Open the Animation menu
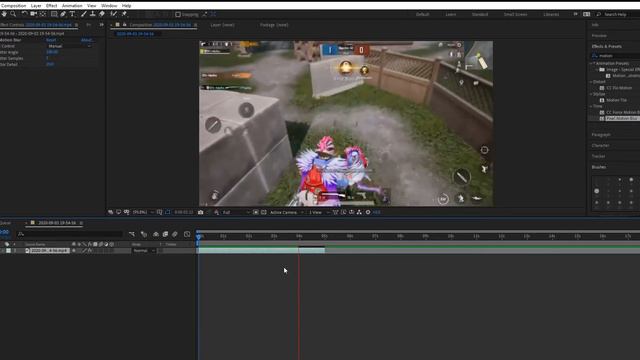Screen dimensions: 640x360 [72, 6]
